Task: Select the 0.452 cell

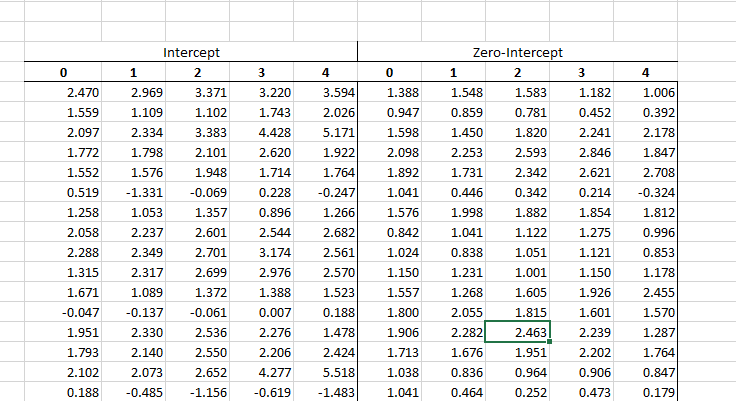Action: (582, 112)
